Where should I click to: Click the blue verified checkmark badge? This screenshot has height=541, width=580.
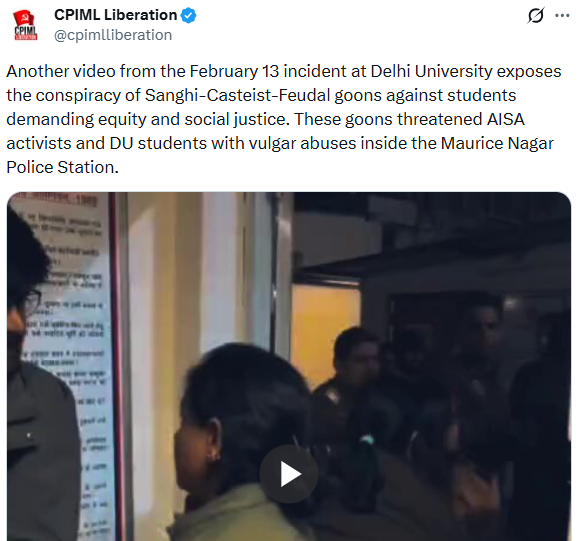click(189, 16)
